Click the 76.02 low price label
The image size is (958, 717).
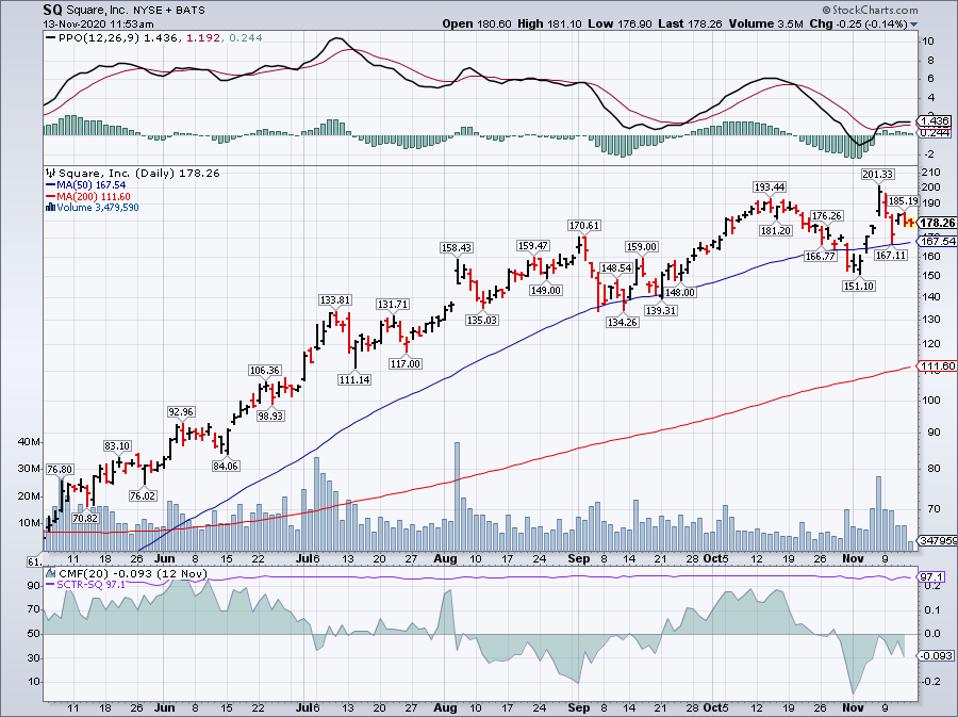(142, 496)
